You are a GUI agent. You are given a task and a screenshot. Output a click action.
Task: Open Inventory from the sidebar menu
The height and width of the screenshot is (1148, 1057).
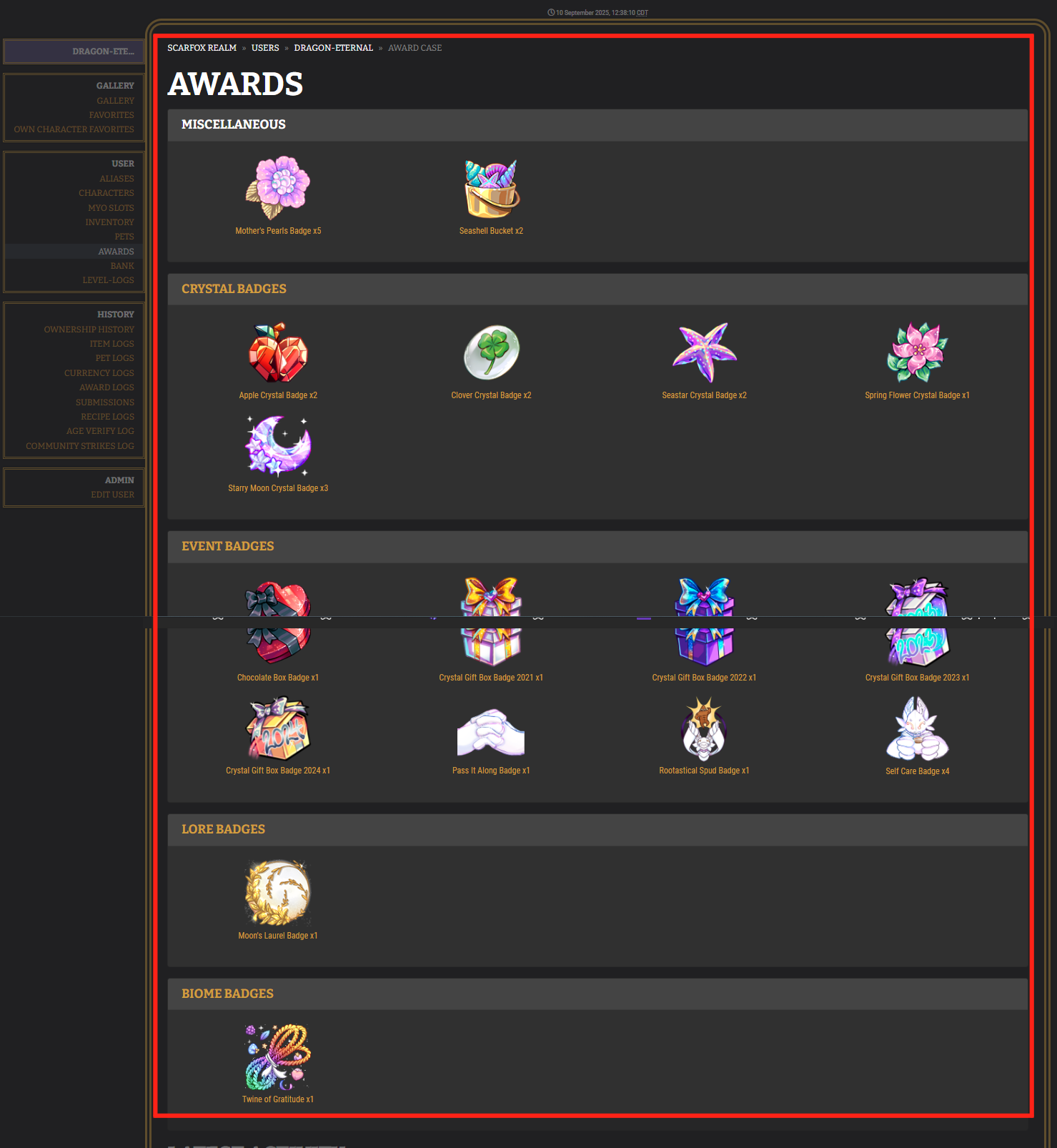(x=109, y=222)
